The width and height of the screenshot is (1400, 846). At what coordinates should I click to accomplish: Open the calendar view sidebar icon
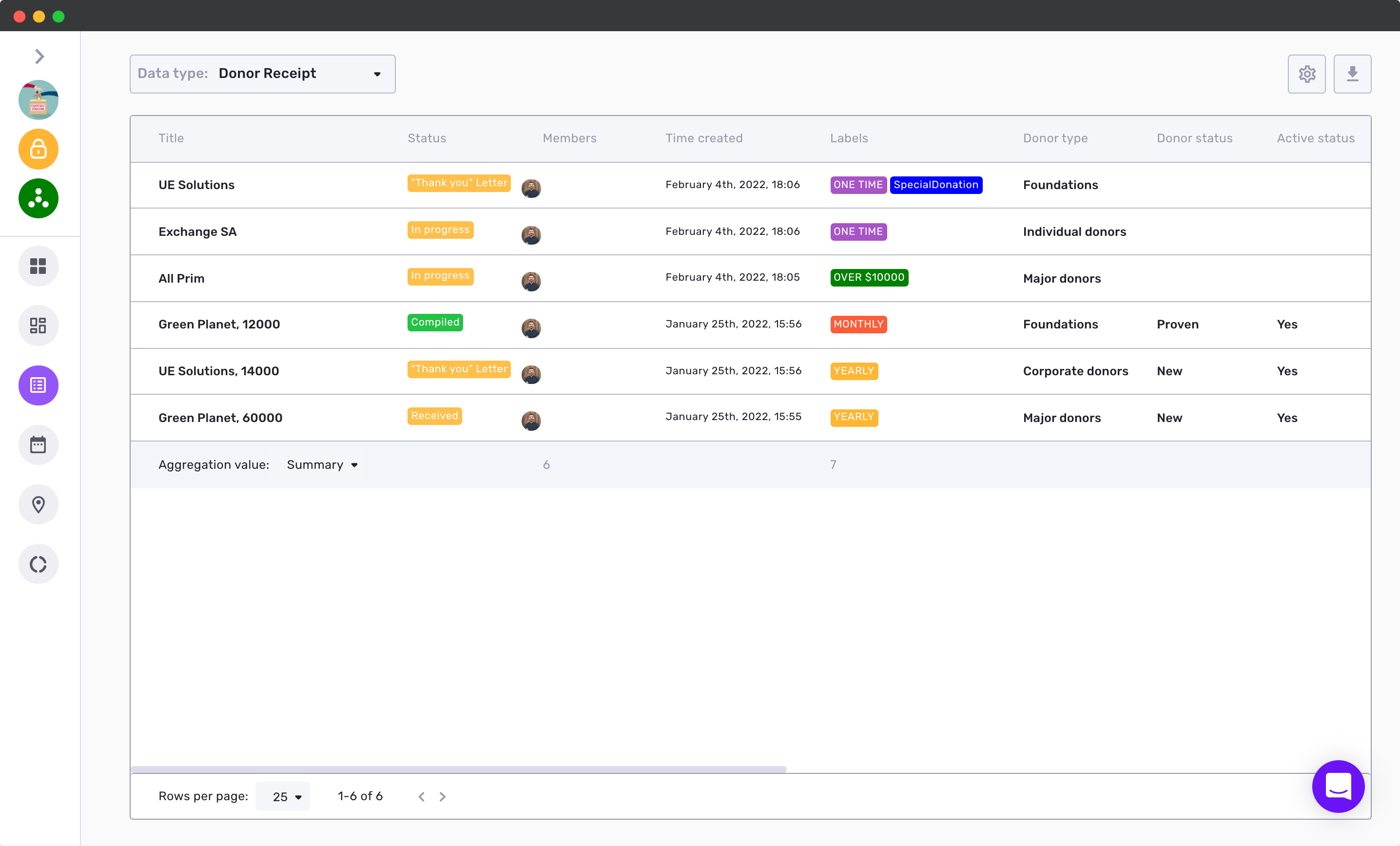[x=38, y=445]
